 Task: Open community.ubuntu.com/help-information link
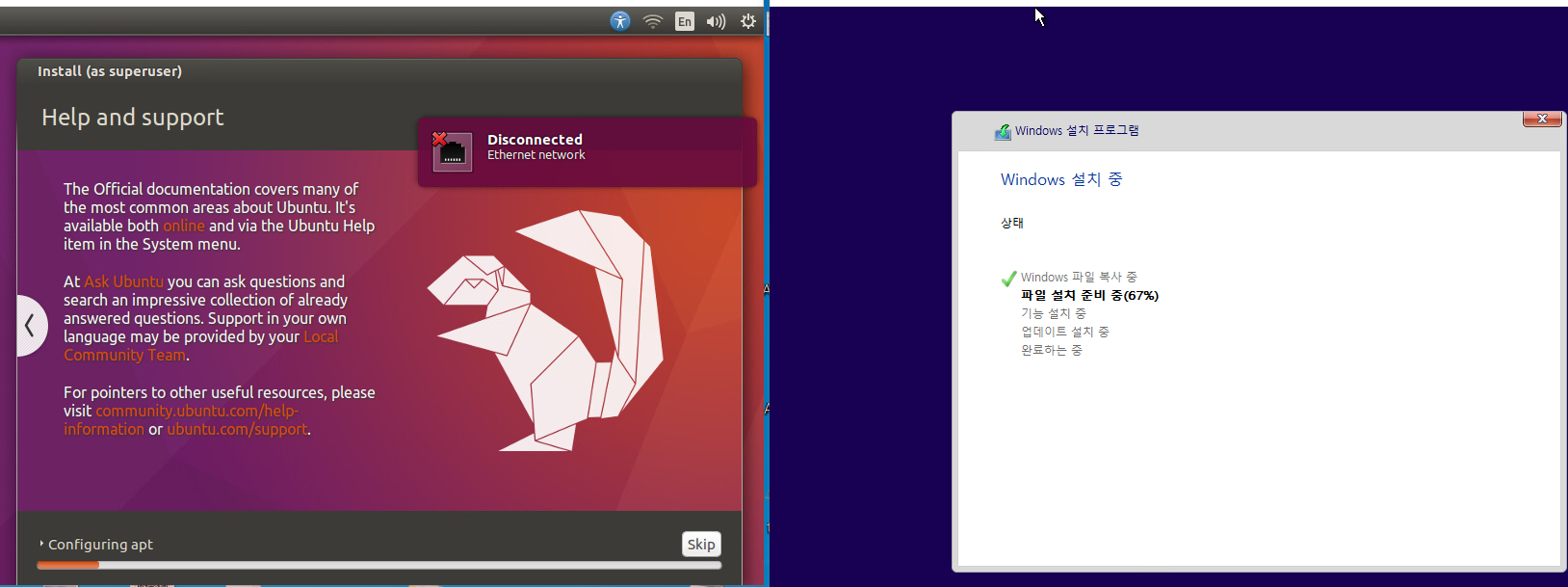click(181, 420)
